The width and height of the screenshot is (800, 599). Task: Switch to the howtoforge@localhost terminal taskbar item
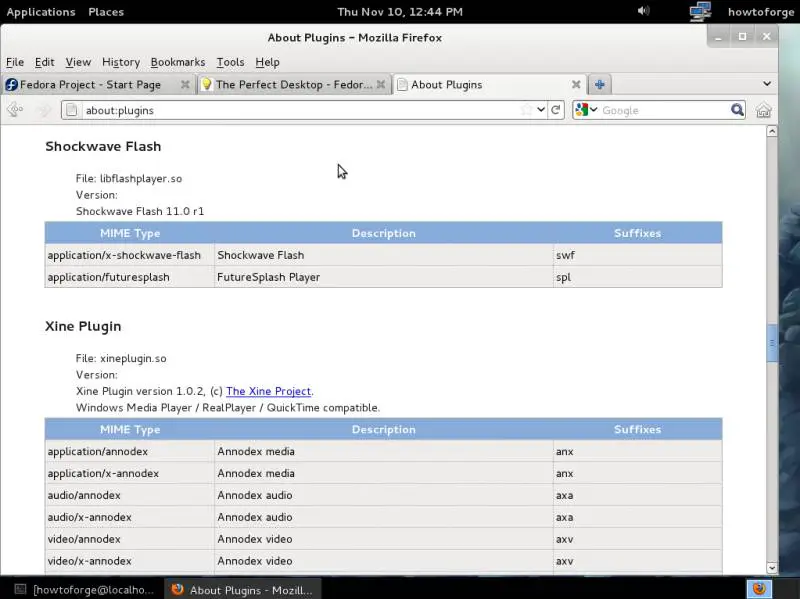pos(84,590)
